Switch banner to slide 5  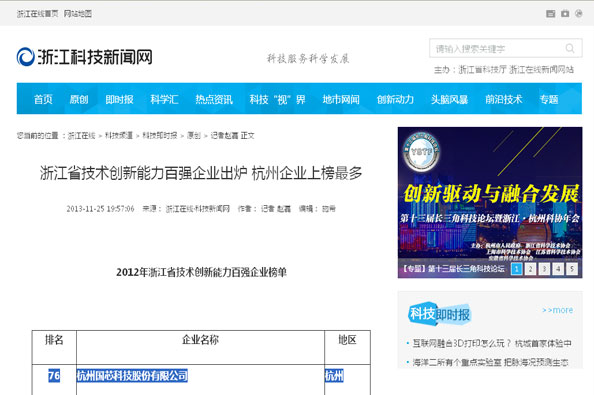pos(572,269)
